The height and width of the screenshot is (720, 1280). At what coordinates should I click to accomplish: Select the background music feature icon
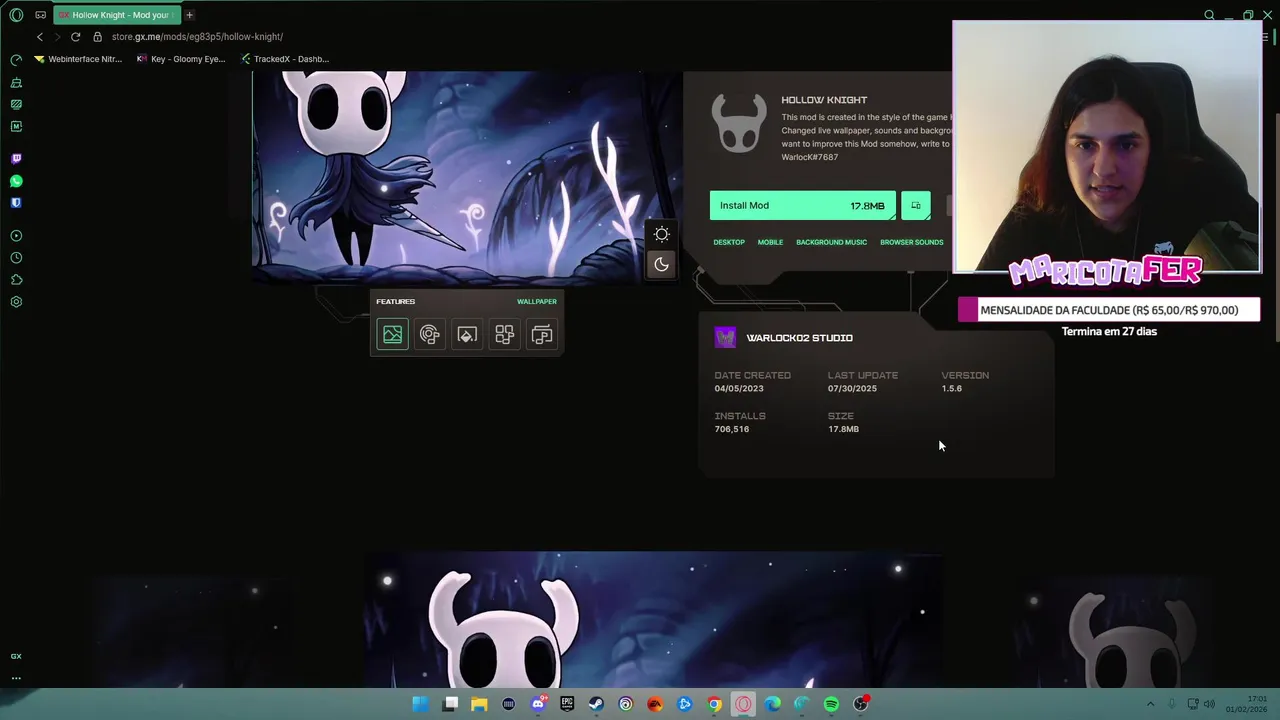pos(542,335)
